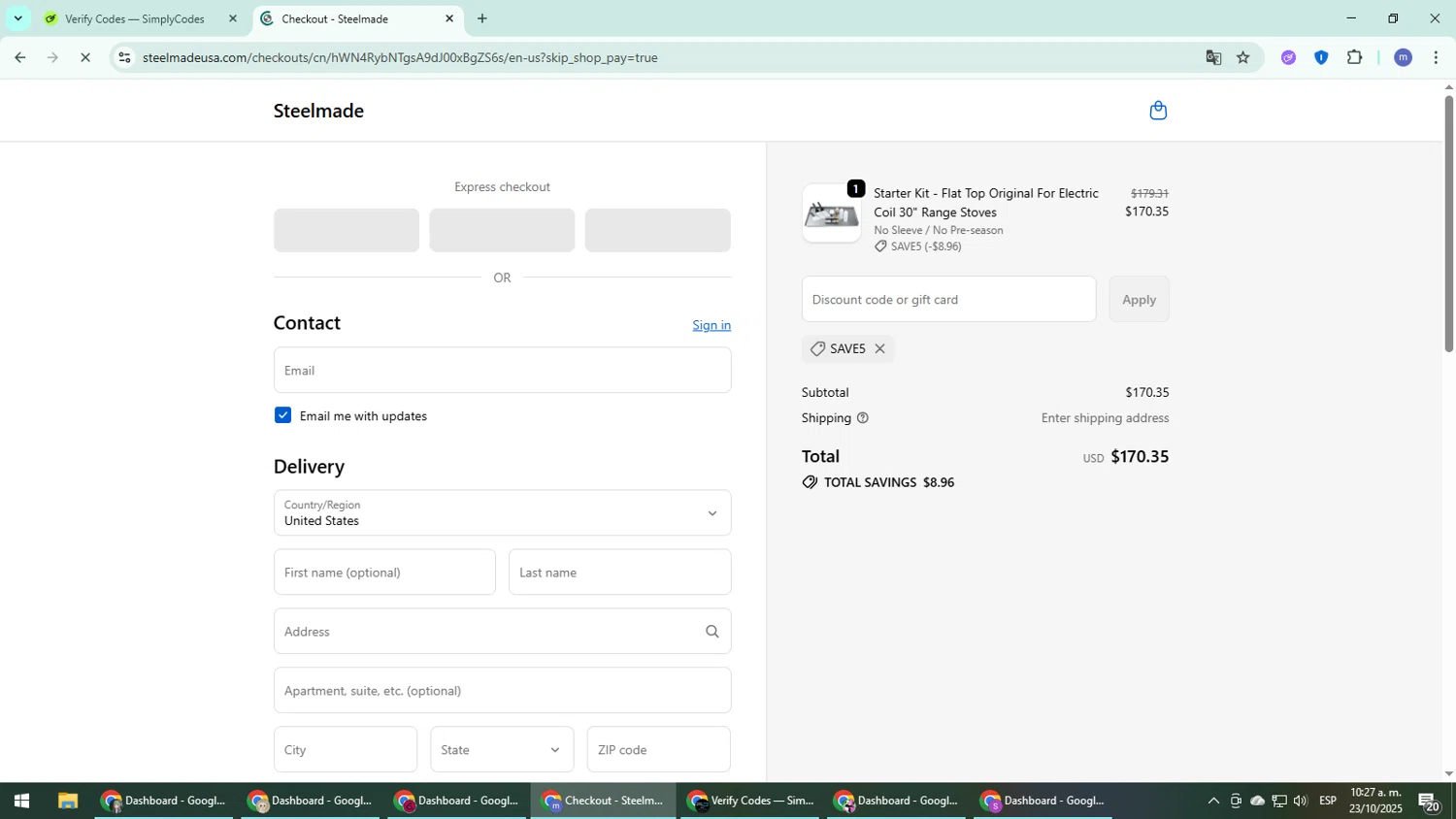The height and width of the screenshot is (819, 1456).
Task: Click the browser address bar URL
Action: click(400, 58)
